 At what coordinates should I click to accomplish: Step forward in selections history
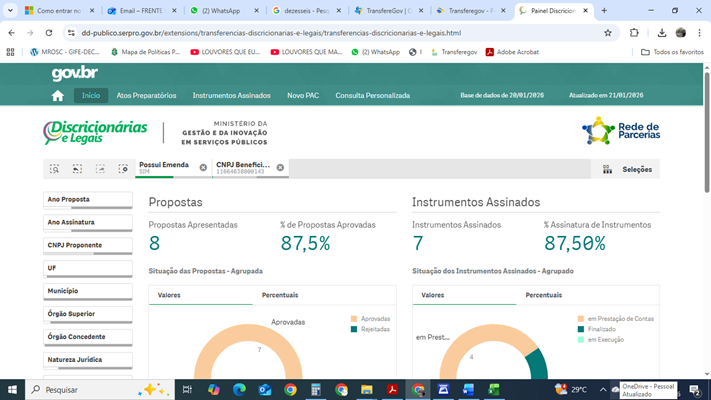click(100, 169)
